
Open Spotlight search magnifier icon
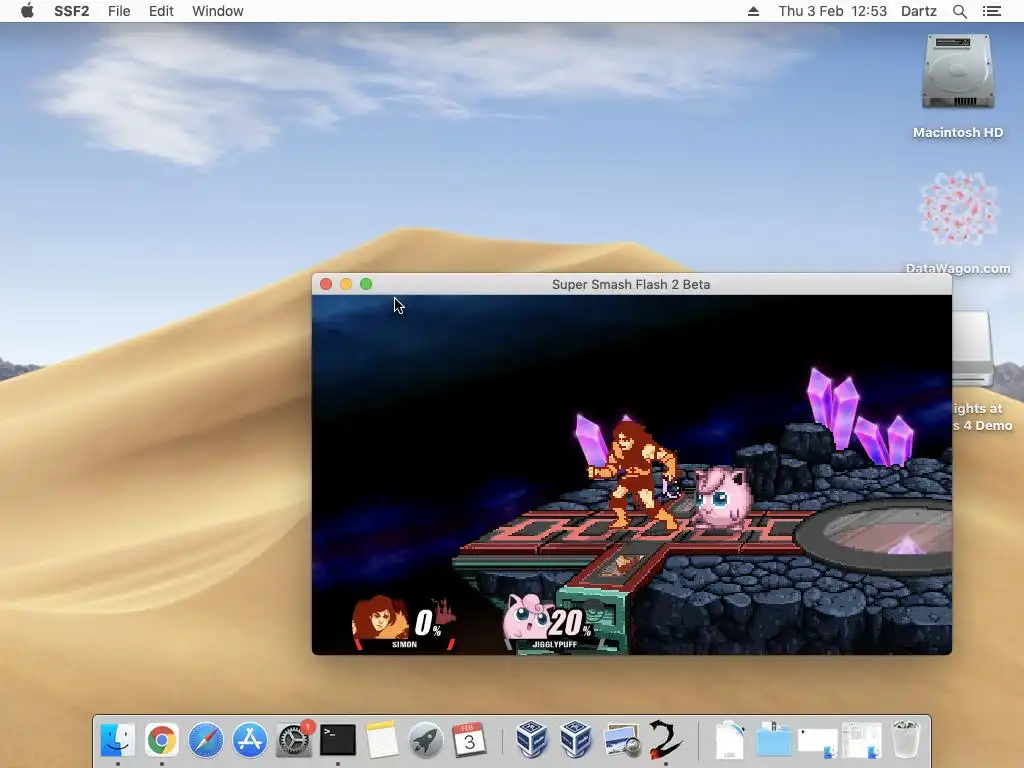pyautogui.click(x=959, y=11)
